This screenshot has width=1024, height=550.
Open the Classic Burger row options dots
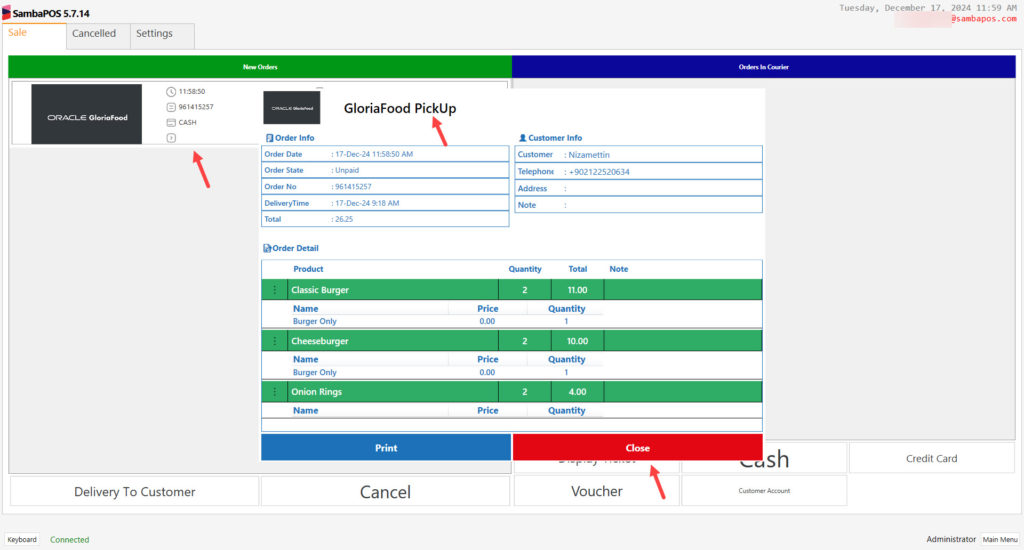point(274,289)
